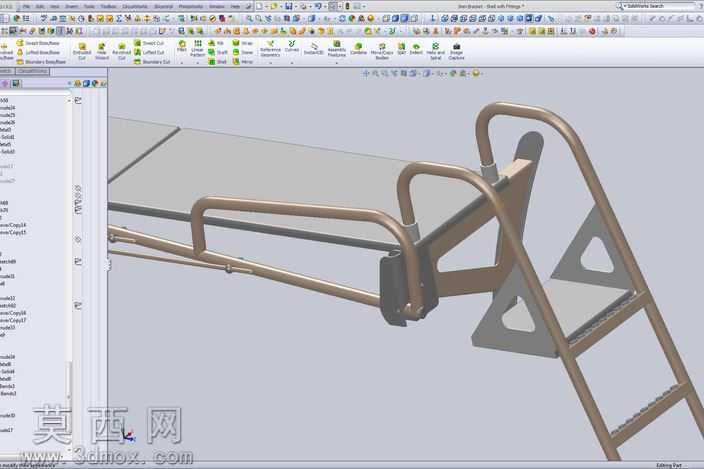The width and height of the screenshot is (704, 469).
Task: Click the Fillet feature icon
Action: [182, 46]
